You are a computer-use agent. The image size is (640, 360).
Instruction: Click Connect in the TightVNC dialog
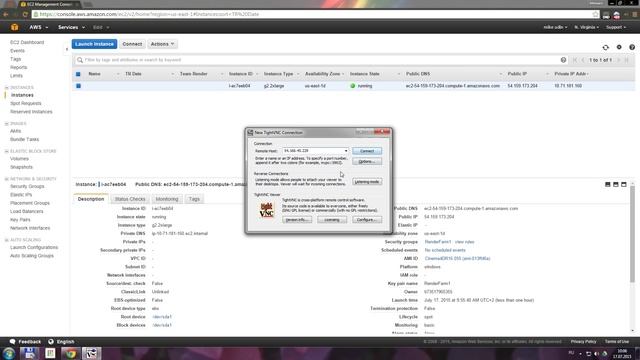tap(367, 151)
